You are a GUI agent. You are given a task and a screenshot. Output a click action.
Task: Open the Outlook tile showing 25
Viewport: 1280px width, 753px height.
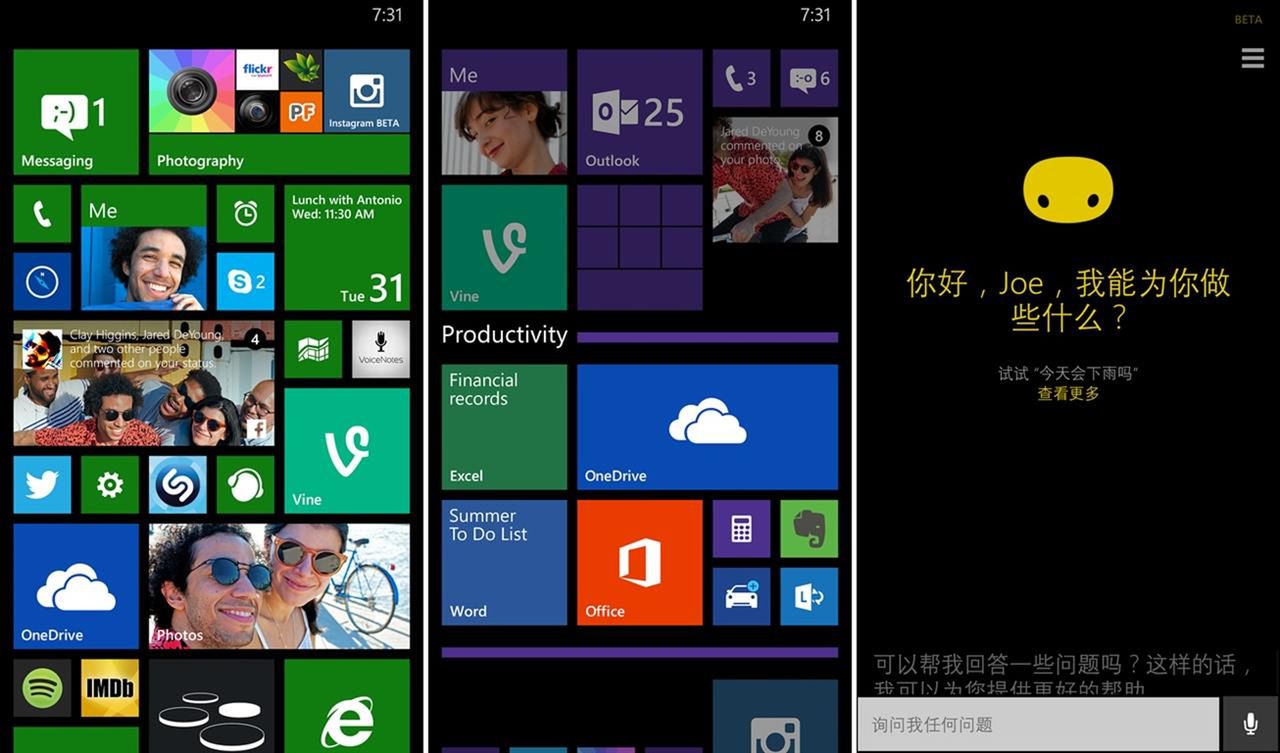640,112
